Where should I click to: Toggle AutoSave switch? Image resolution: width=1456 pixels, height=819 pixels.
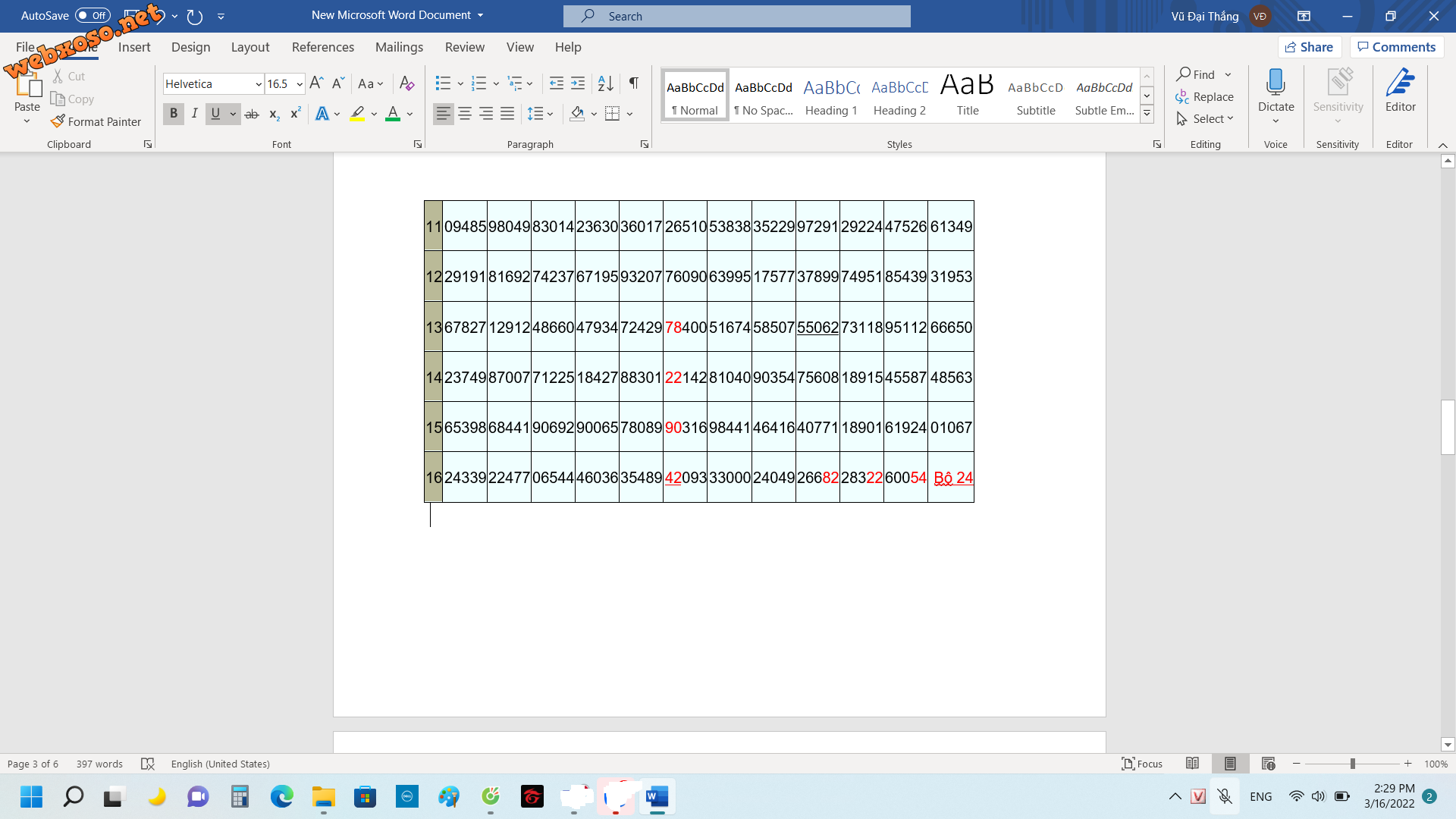[x=93, y=15]
